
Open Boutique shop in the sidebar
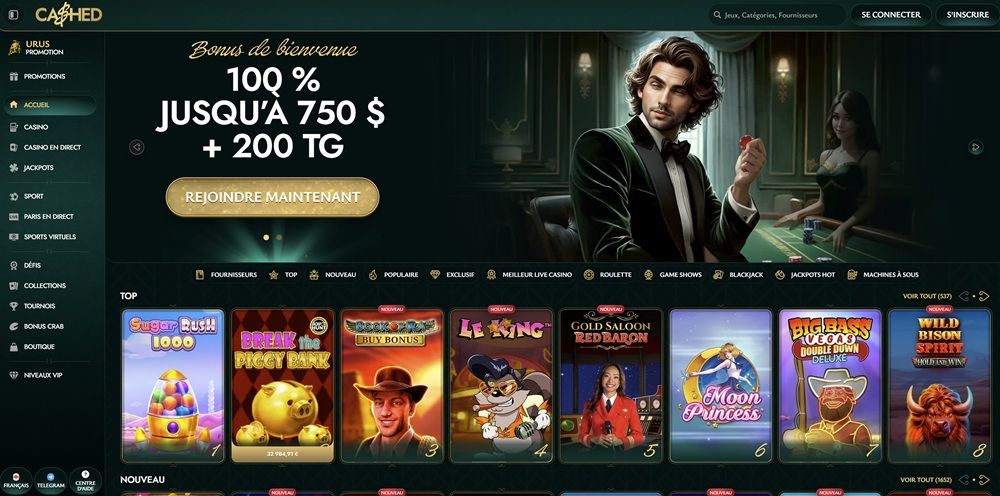(x=39, y=347)
